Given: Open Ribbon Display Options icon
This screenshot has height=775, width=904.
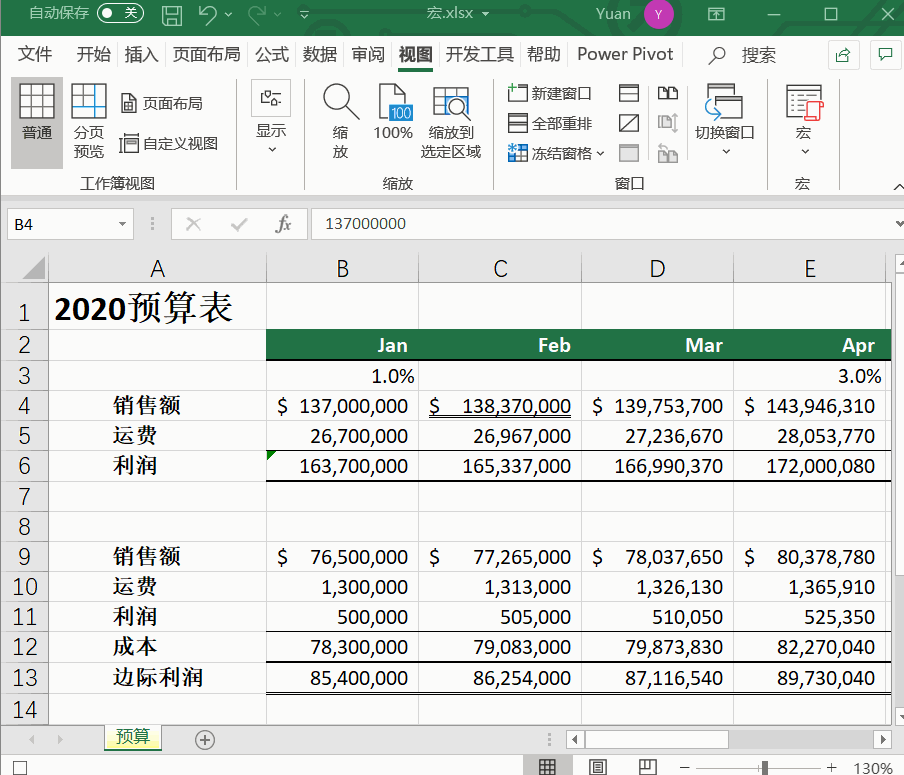Looking at the screenshot, I should (x=716, y=14).
